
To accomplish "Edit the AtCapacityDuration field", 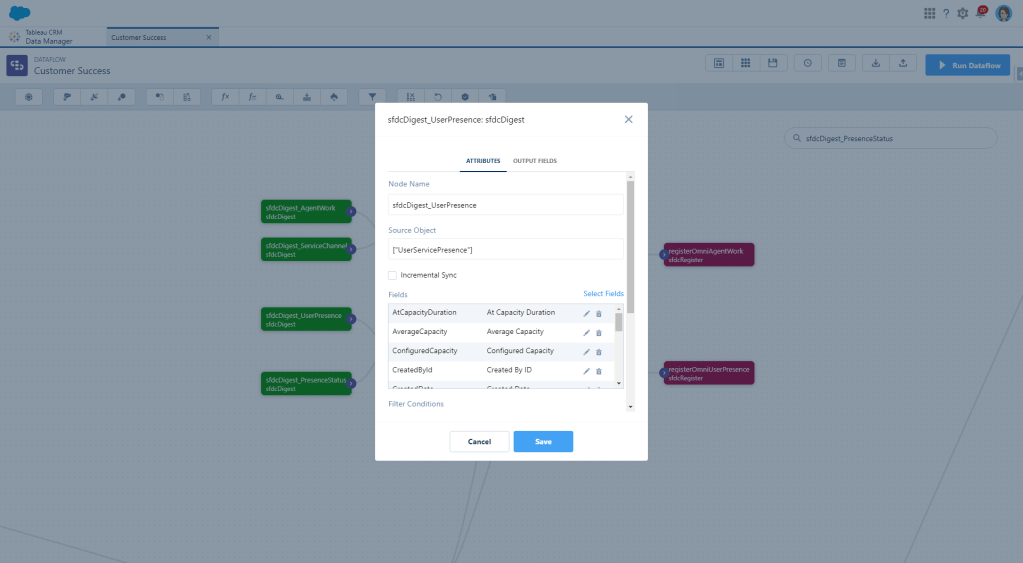I will (x=587, y=313).
